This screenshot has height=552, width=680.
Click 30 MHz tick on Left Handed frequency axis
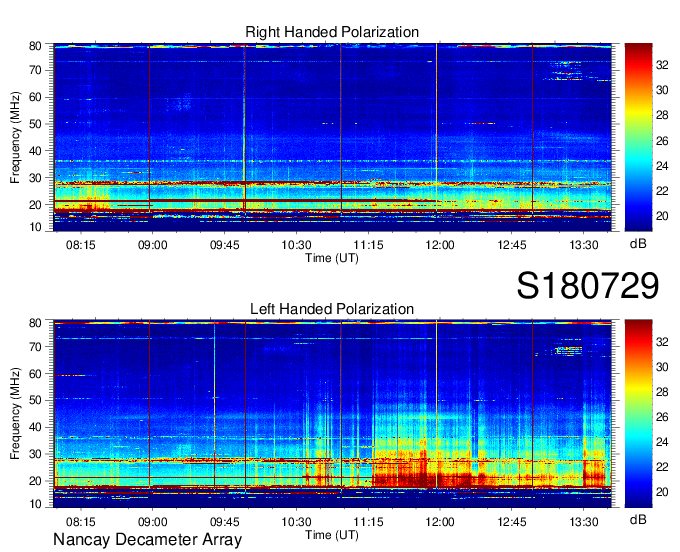click(x=35, y=454)
